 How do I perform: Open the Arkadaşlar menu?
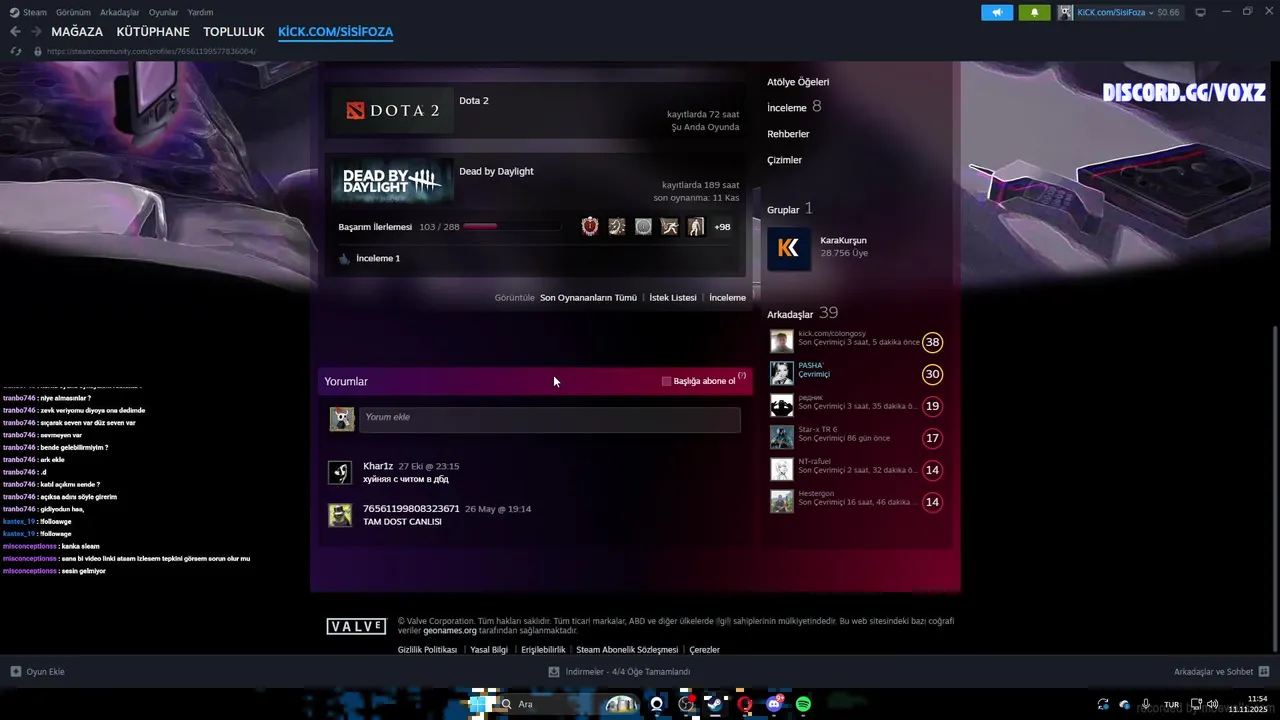(x=120, y=12)
